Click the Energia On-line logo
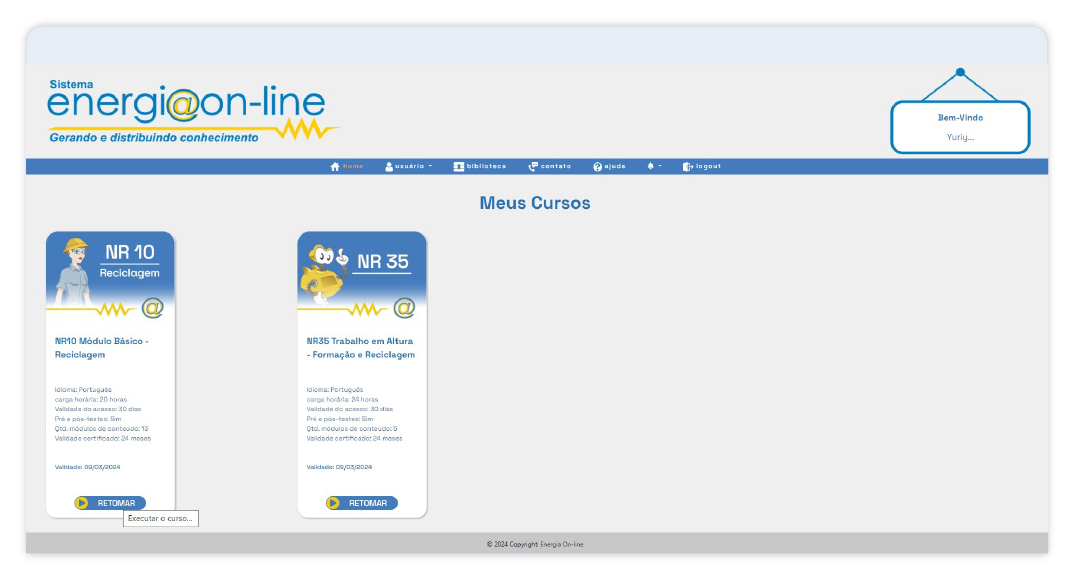Screen dimensions: 1074x580 pos(190,112)
